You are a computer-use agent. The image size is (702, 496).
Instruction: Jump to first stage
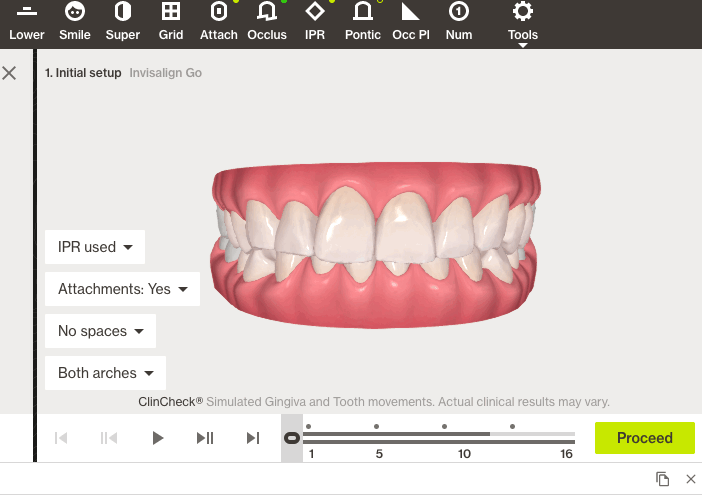[61, 438]
